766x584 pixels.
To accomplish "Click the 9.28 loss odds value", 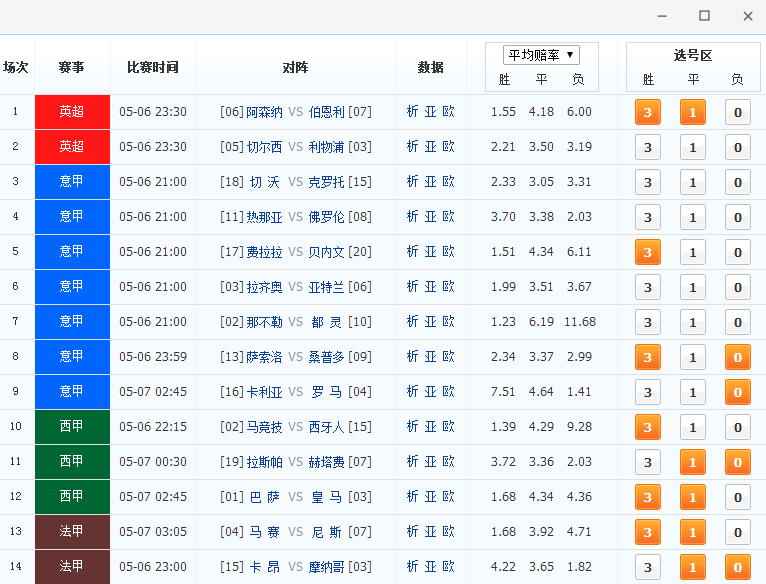I will point(579,427).
